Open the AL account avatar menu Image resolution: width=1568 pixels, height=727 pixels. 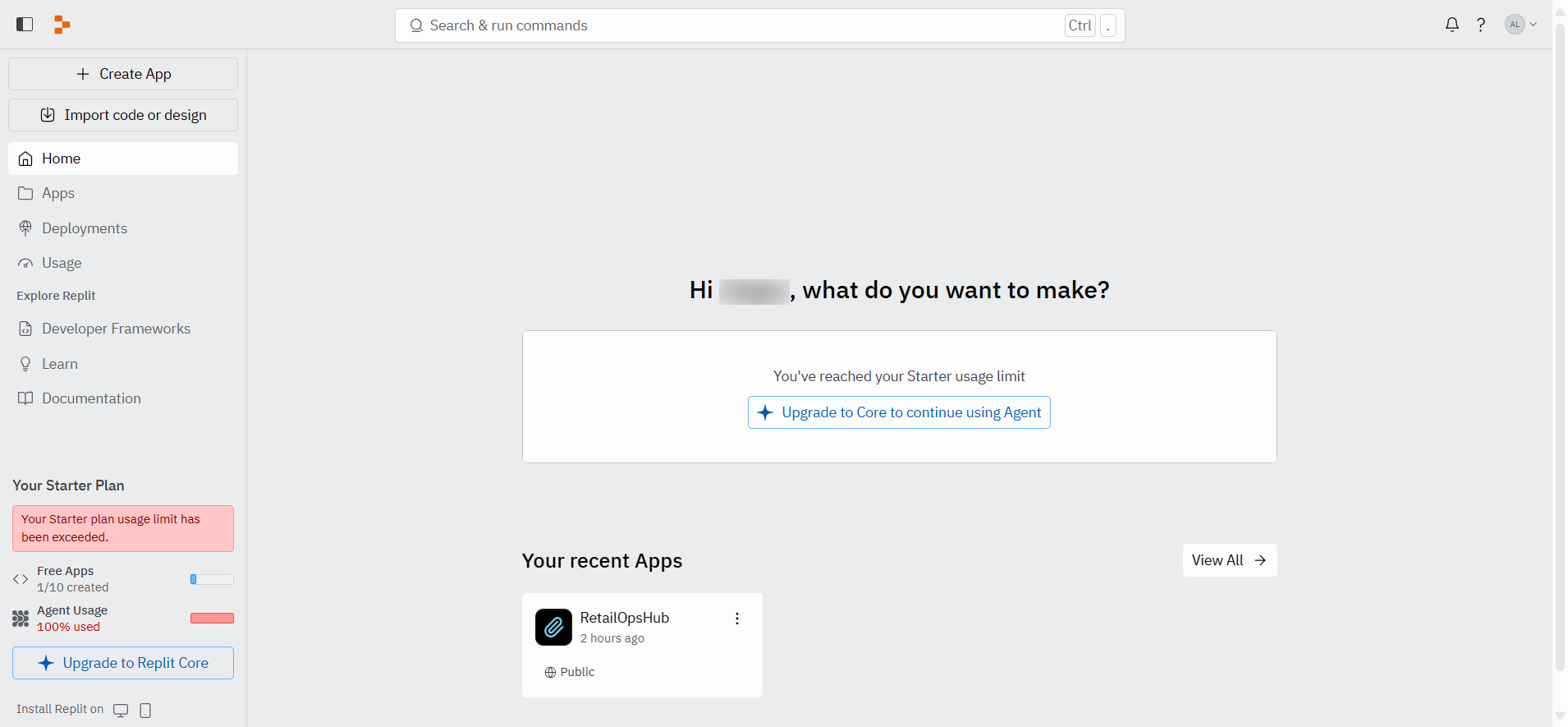click(1520, 25)
